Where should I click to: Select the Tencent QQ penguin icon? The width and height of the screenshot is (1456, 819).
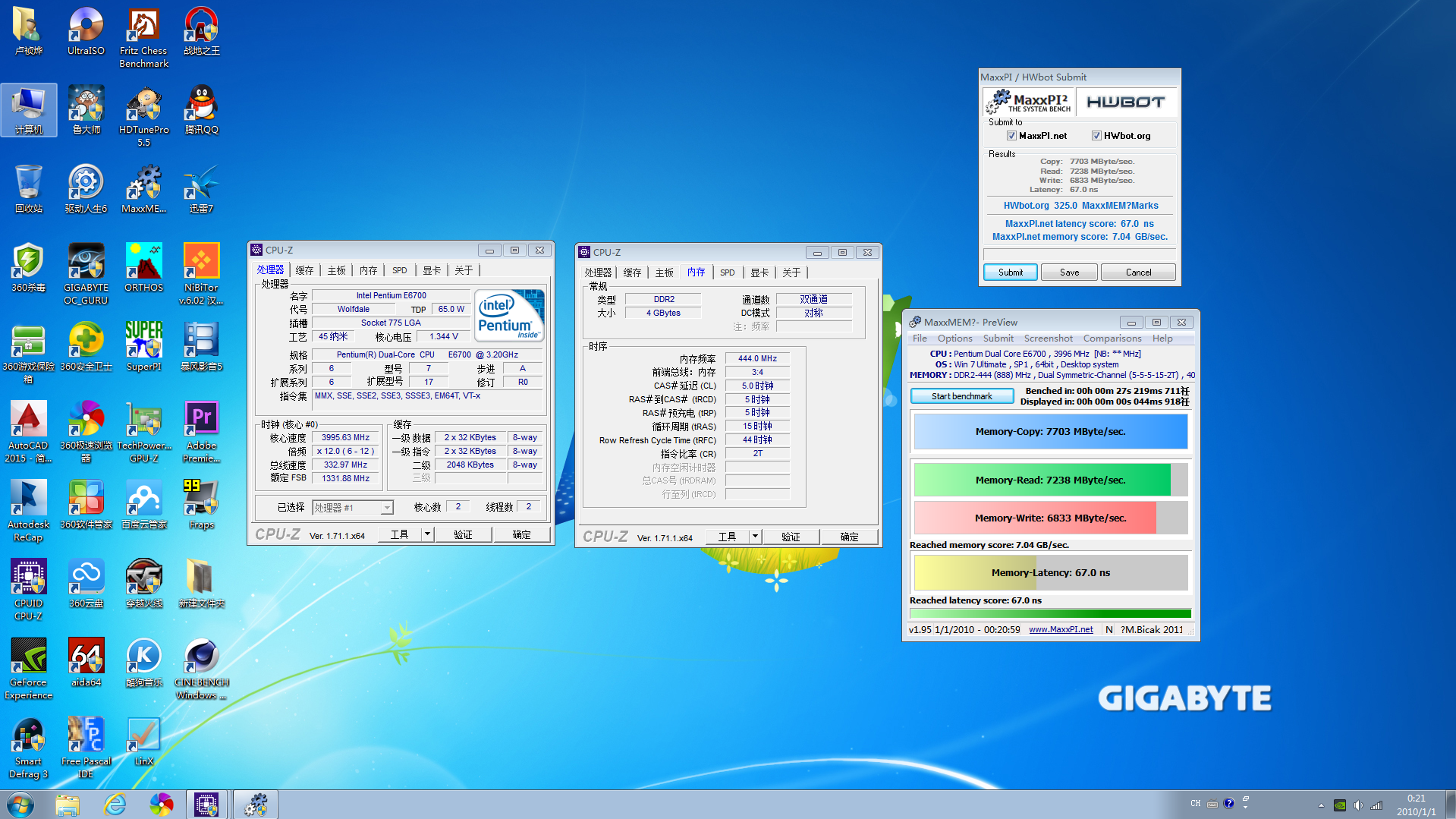click(201, 111)
